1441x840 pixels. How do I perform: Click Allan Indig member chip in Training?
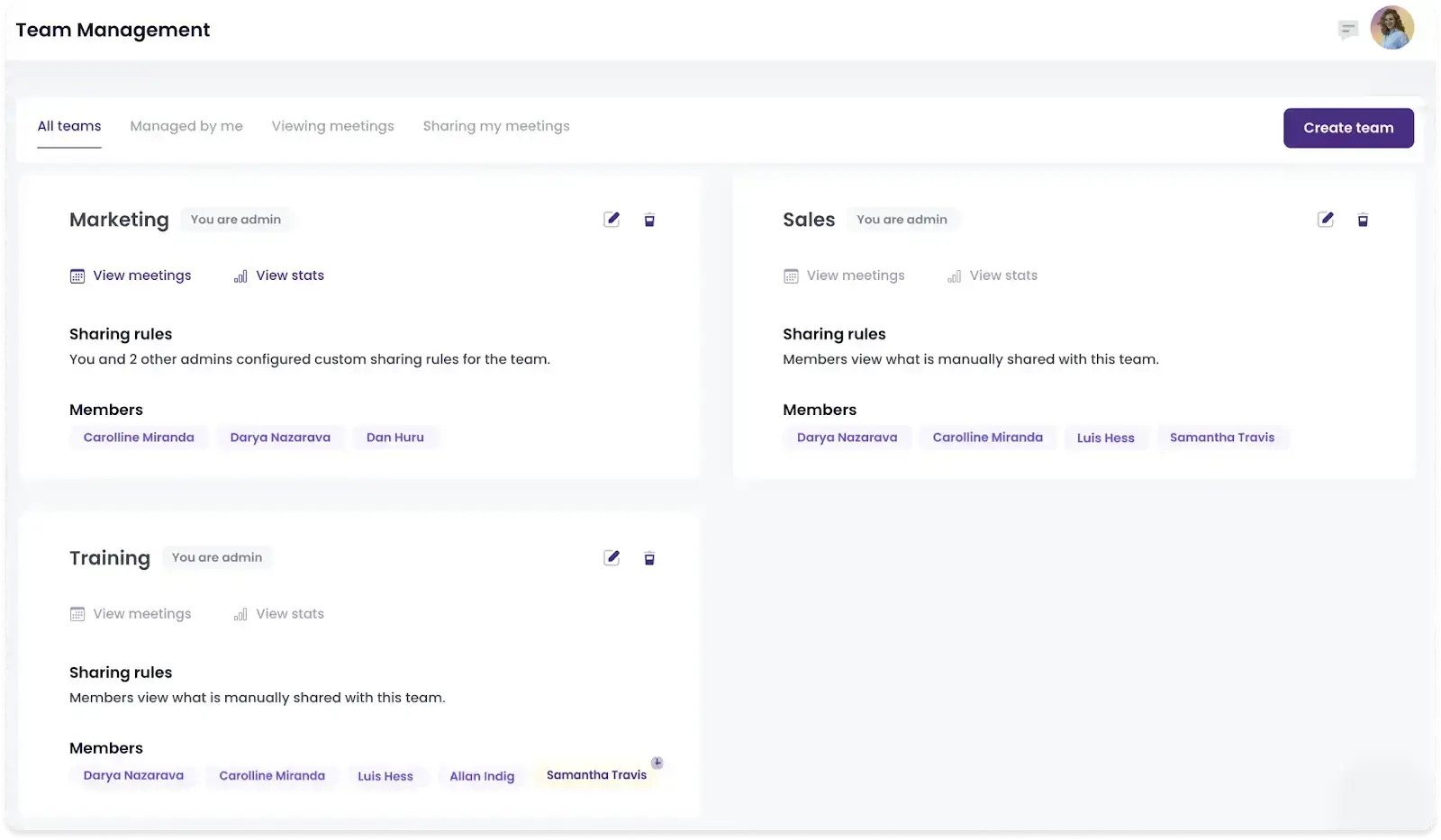482,776
